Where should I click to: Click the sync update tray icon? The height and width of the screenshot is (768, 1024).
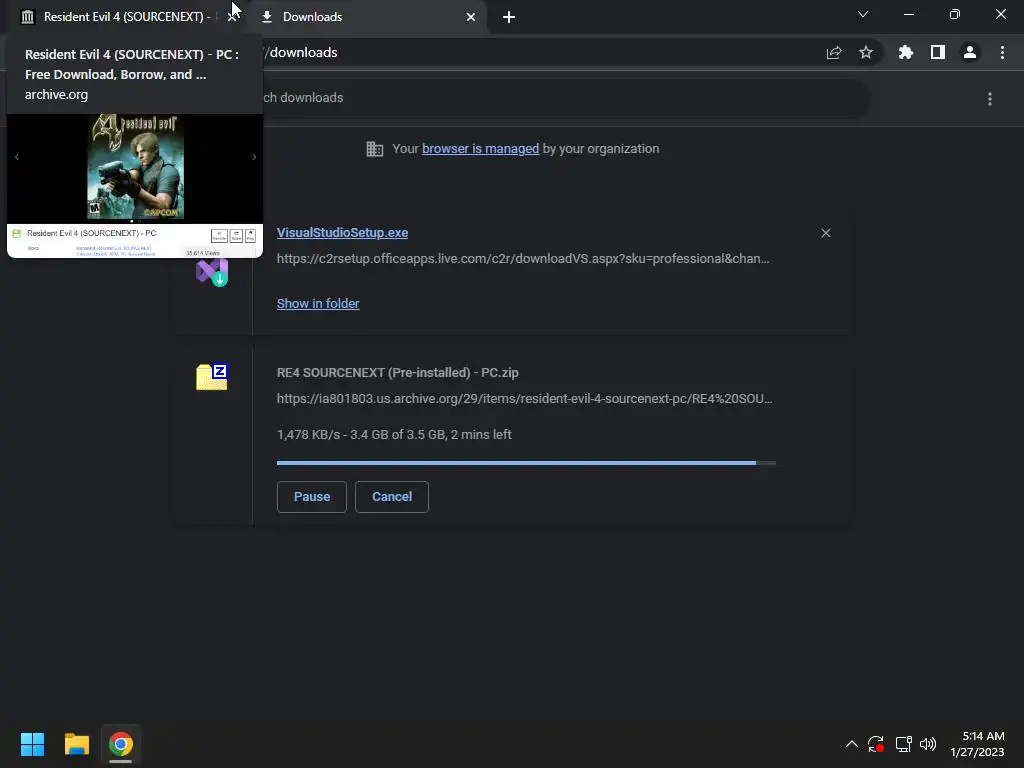tap(876, 744)
